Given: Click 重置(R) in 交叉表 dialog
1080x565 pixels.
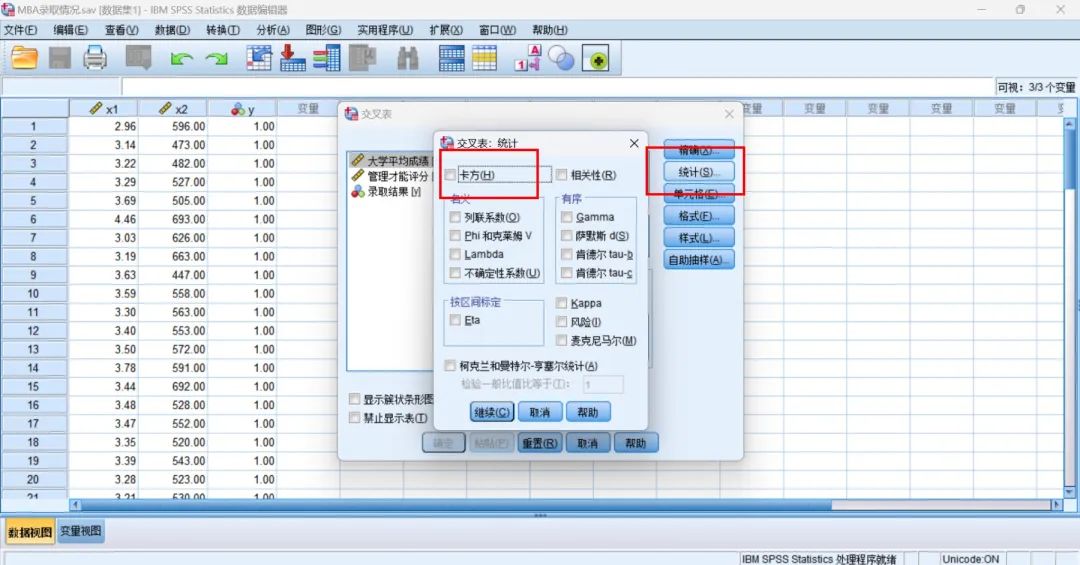Looking at the screenshot, I should [540, 443].
